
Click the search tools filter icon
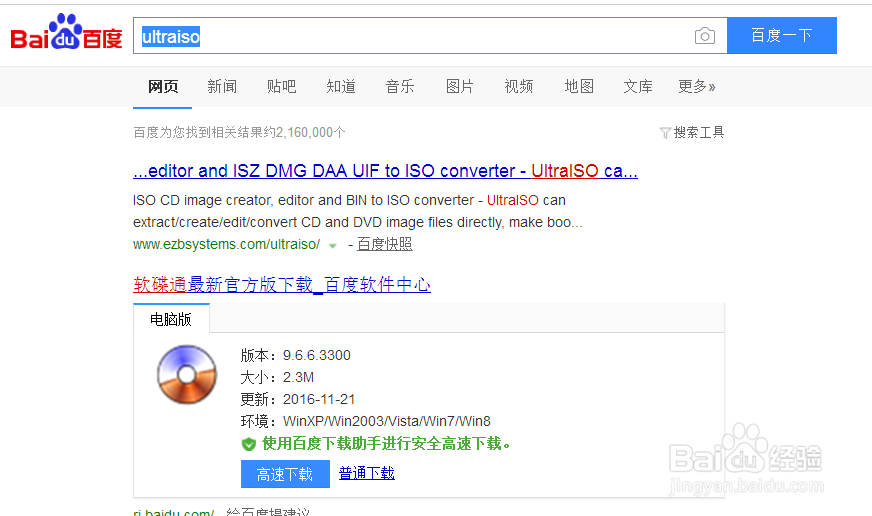(665, 133)
